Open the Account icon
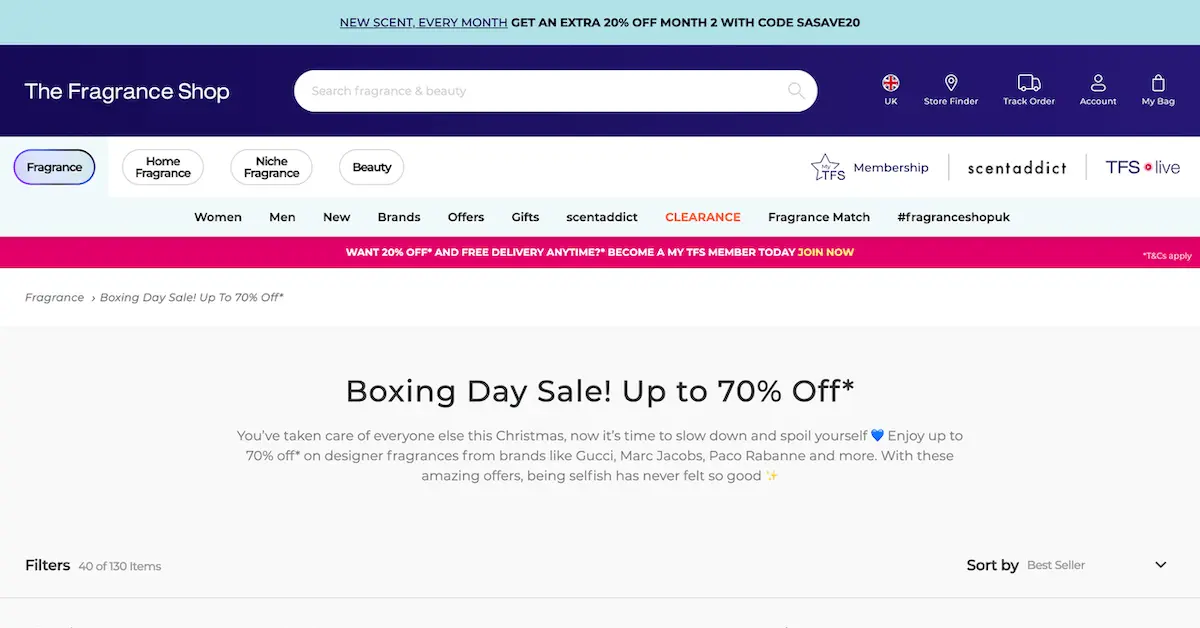This screenshot has width=1200, height=628. [1097, 82]
